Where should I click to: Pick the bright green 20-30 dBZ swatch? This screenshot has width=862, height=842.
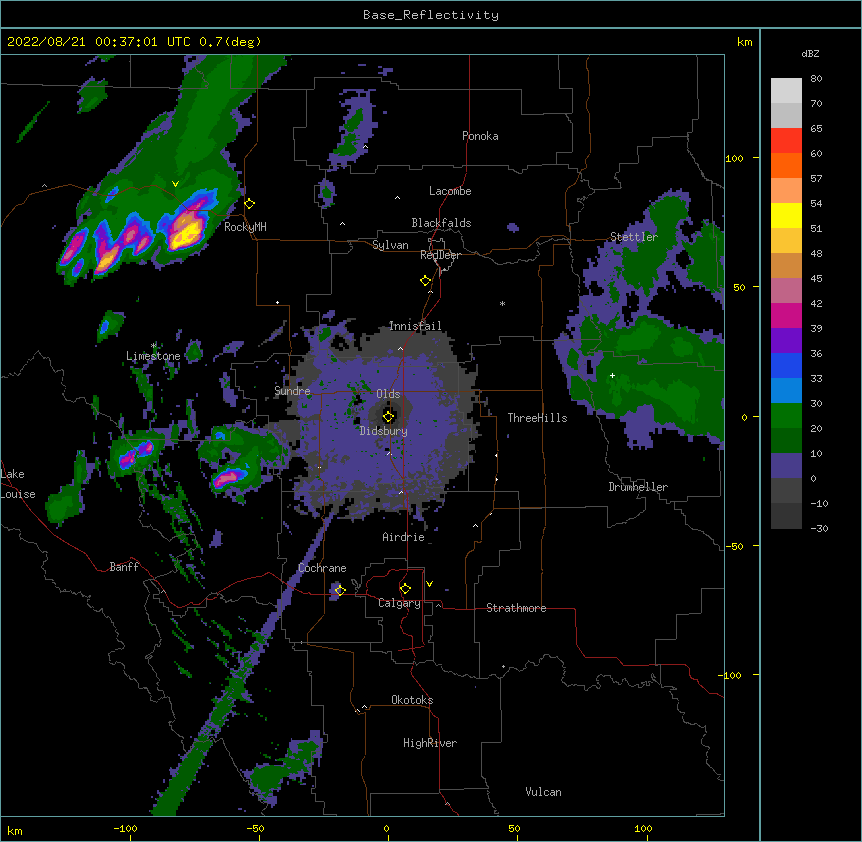pos(786,416)
